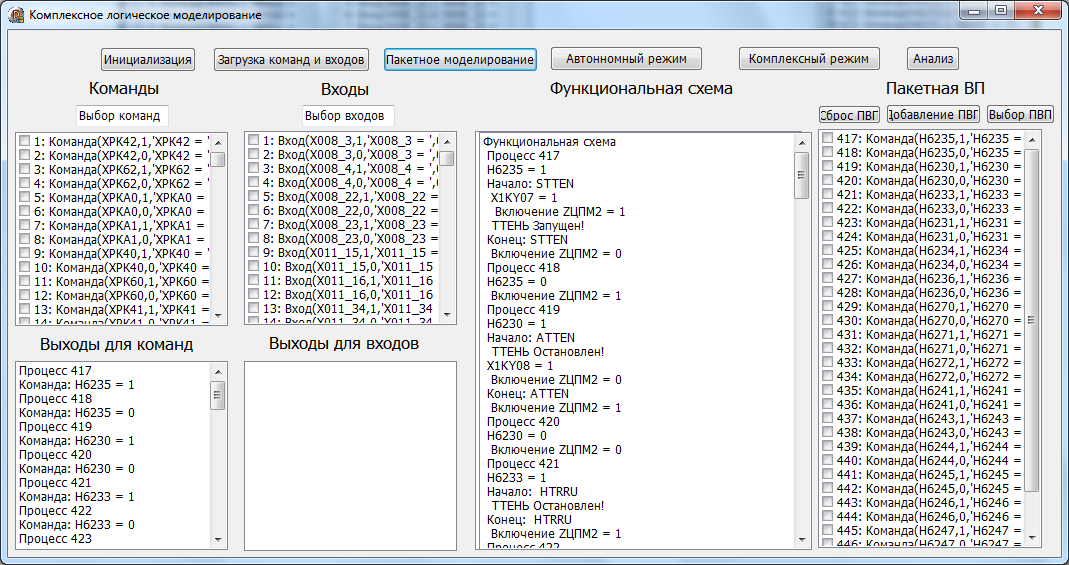Switch to Автоннномный режим
The width and height of the screenshot is (1069, 565).
[x=626, y=59]
